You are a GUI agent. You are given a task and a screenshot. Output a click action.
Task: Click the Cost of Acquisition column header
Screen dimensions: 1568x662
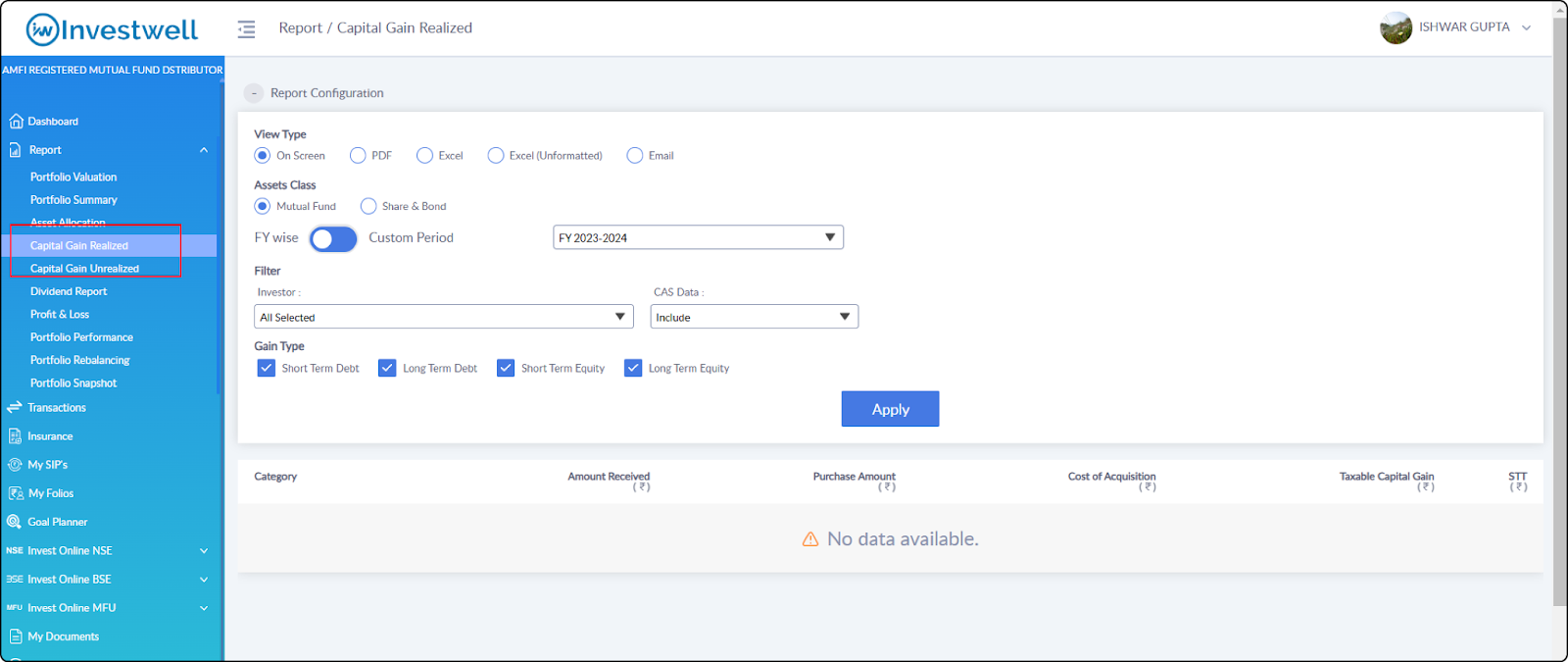tap(1111, 481)
